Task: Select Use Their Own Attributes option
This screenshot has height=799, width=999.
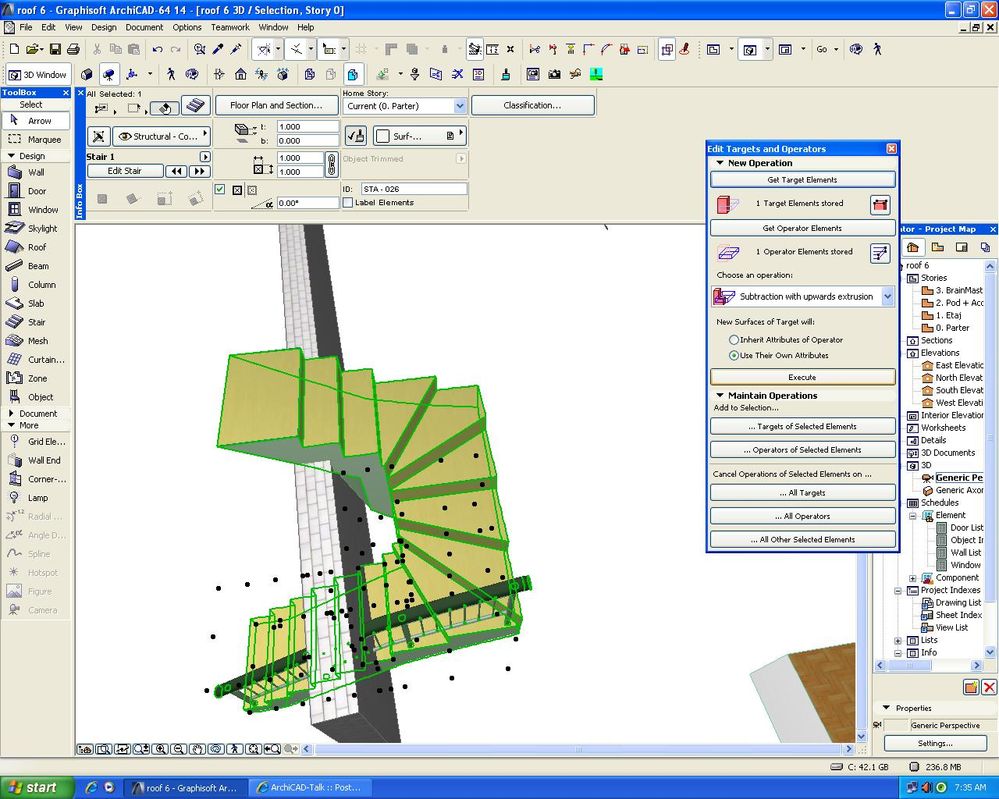Action: [735, 355]
